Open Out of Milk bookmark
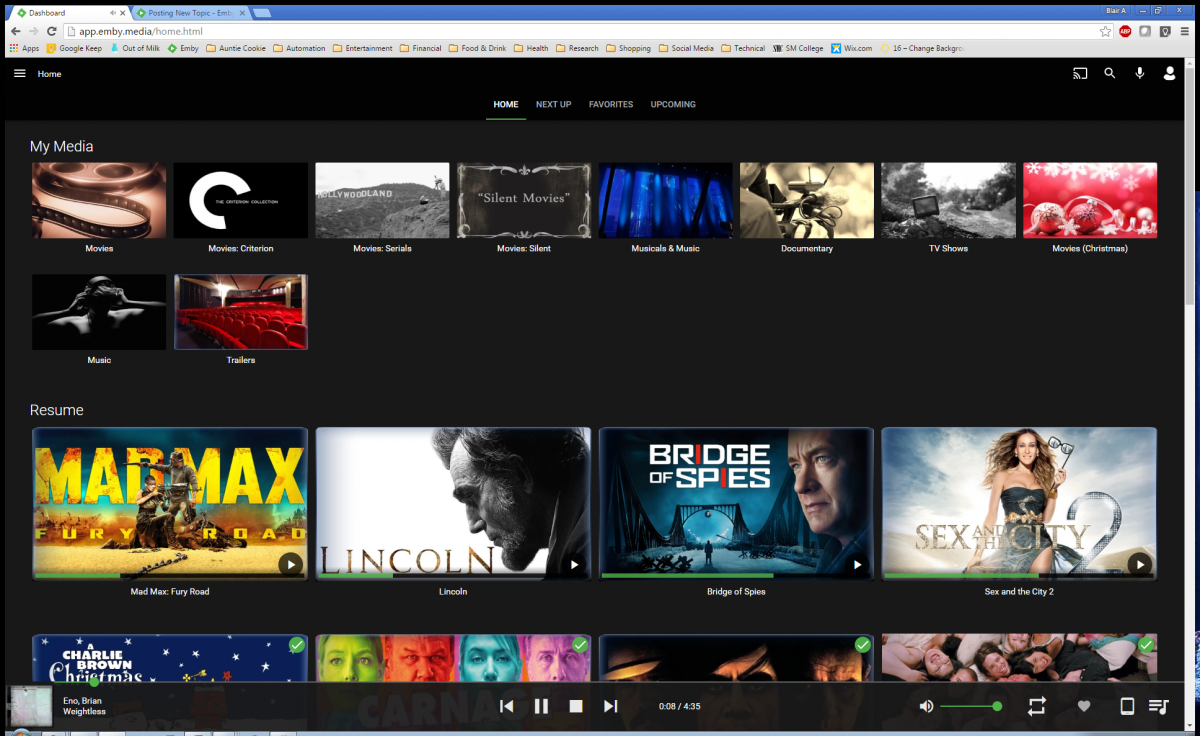Image resolution: width=1200 pixels, height=736 pixels. tap(135, 48)
